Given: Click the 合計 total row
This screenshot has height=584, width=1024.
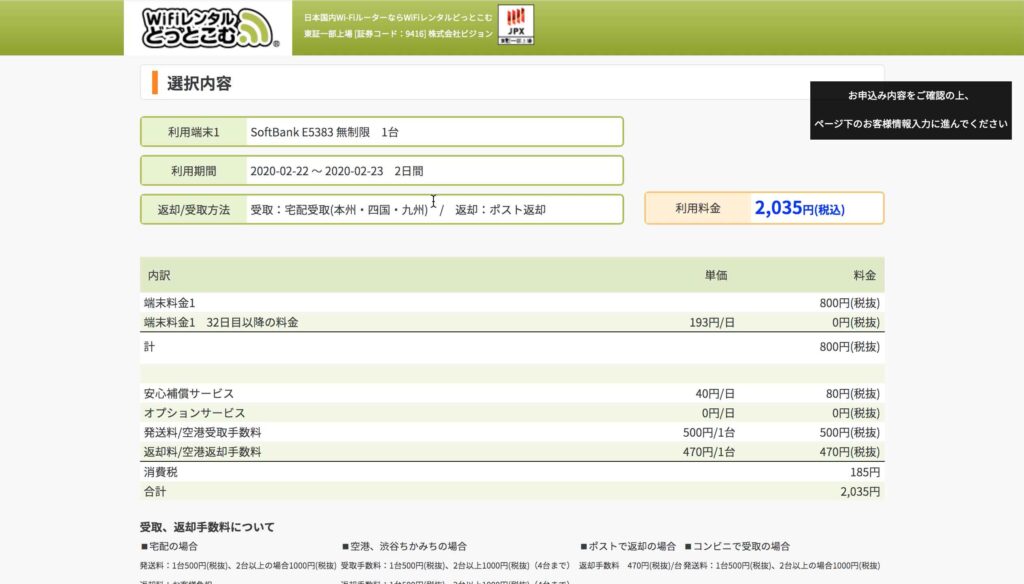Looking at the screenshot, I should [511, 492].
